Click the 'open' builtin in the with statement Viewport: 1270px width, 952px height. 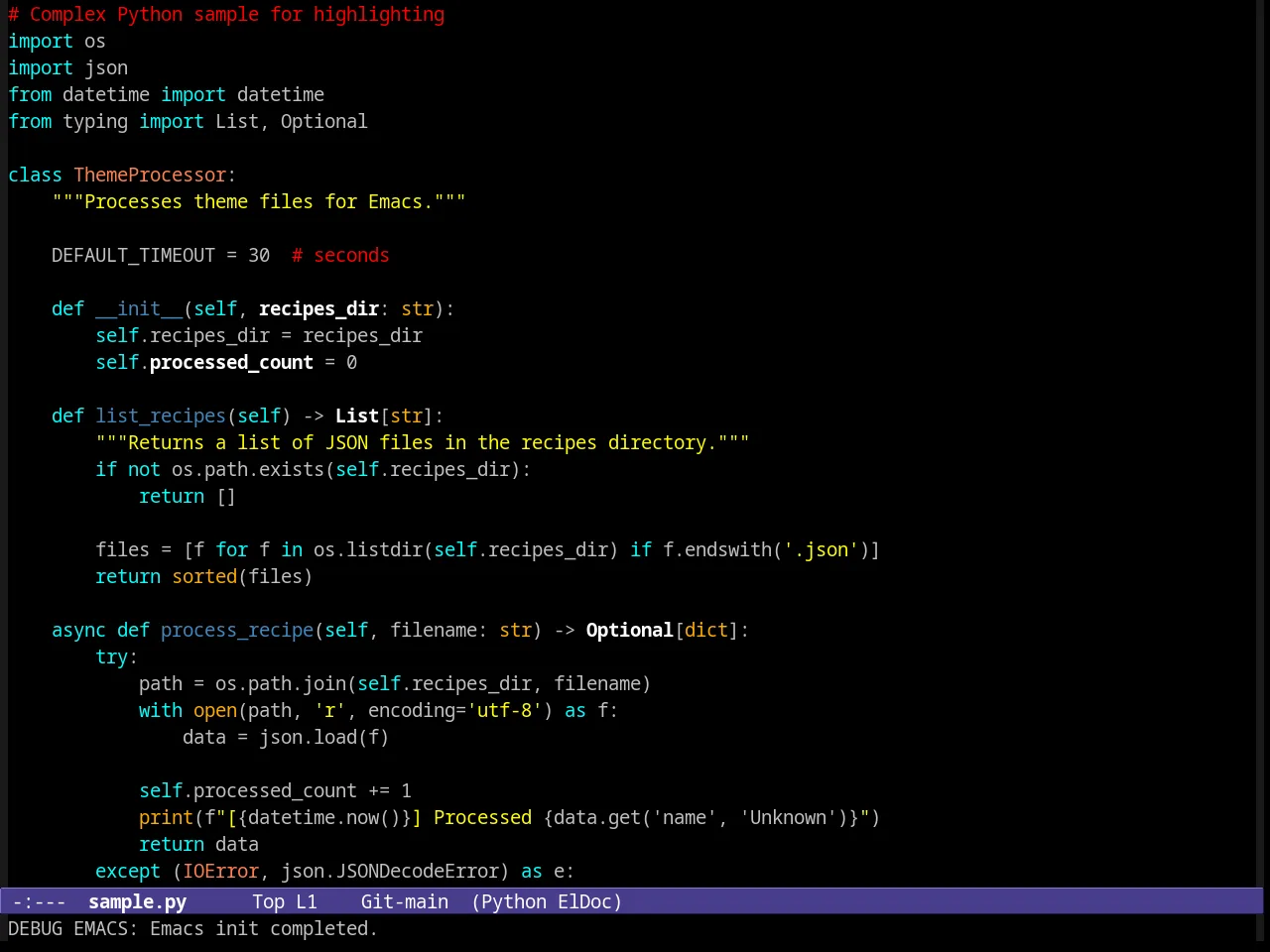click(x=215, y=710)
